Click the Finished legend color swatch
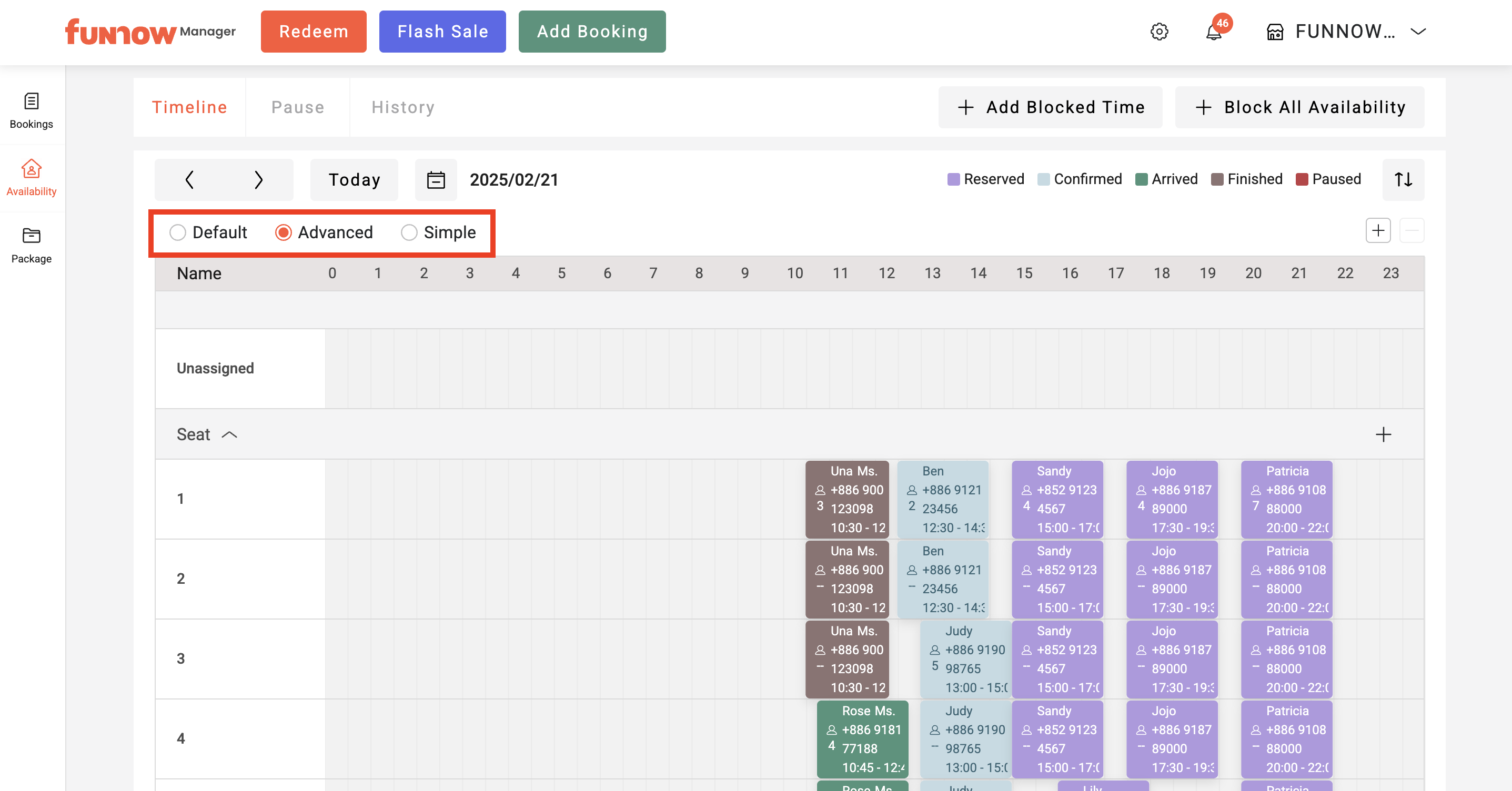This screenshot has width=1512, height=791. 1217,179
